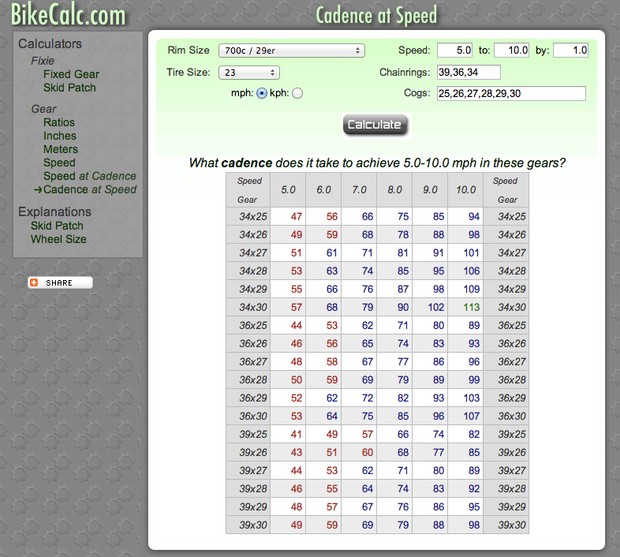This screenshot has height=557, width=620.
Task: Open the Rim Size dropdown
Action: 291,51
